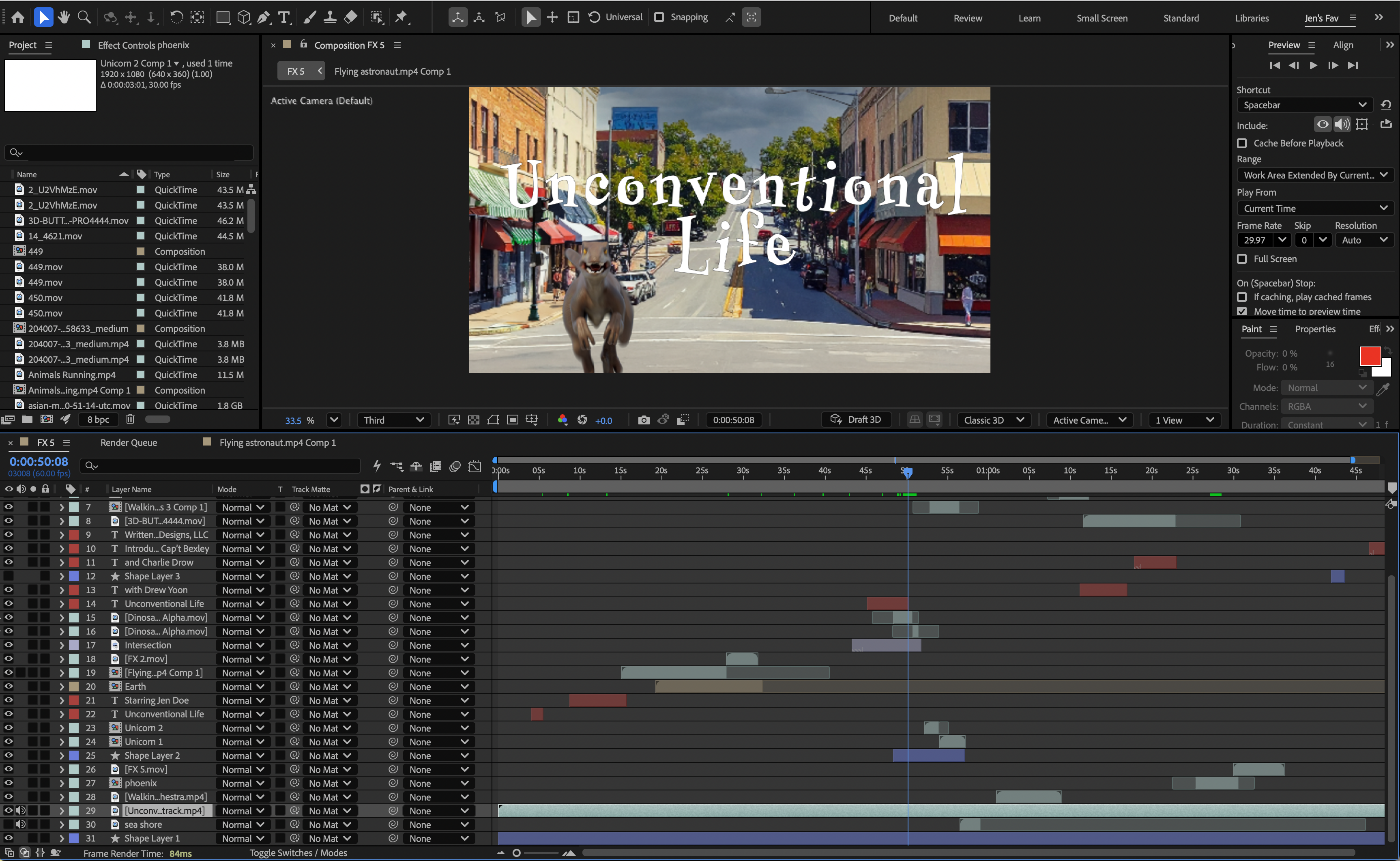The image size is (1400, 861).
Task: Expand the Intersection layer properties
Action: coord(62,645)
